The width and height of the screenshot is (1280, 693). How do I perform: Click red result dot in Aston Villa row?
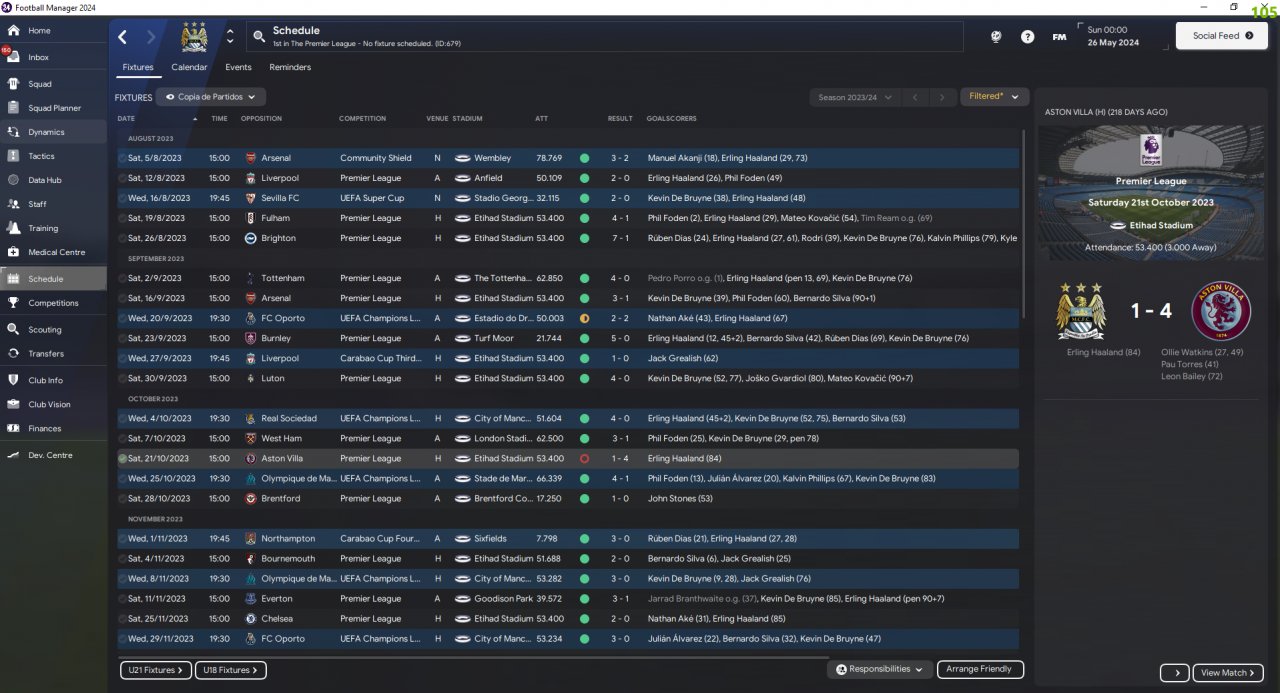(584, 458)
